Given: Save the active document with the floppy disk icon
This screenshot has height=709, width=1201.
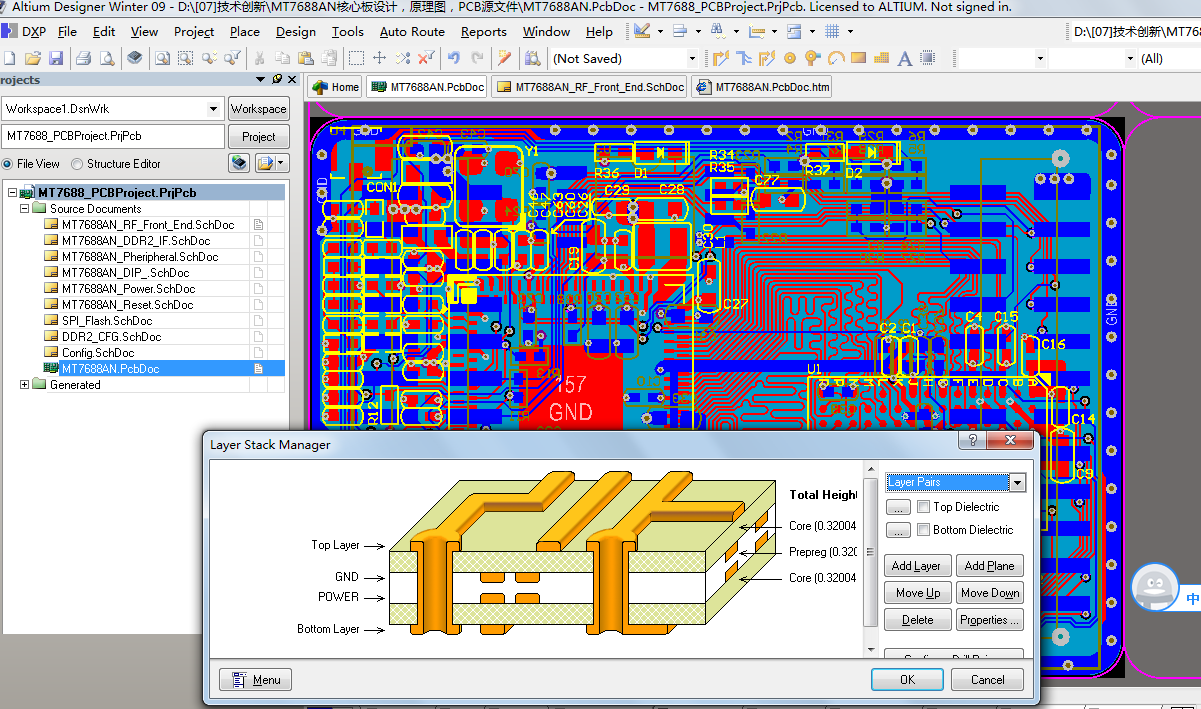Looking at the screenshot, I should (x=56, y=58).
